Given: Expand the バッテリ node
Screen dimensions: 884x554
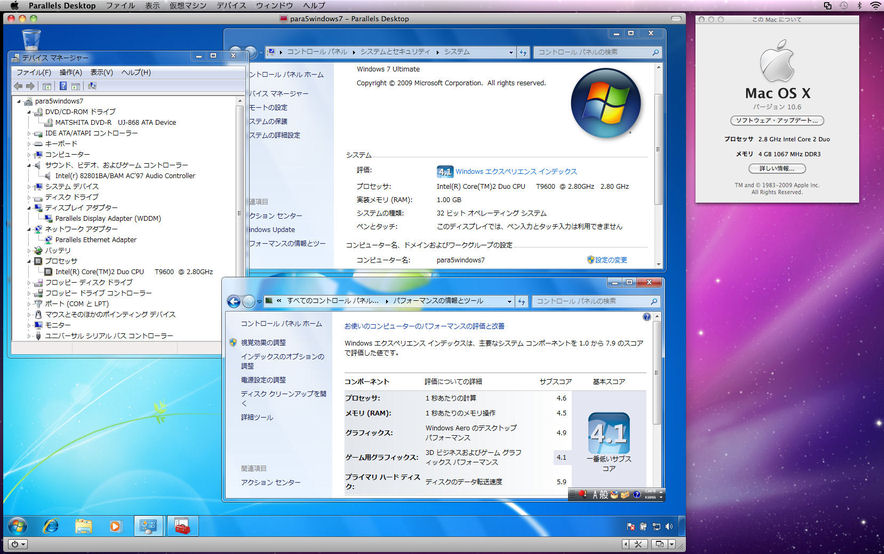Looking at the screenshot, I should pyautogui.click(x=29, y=251).
